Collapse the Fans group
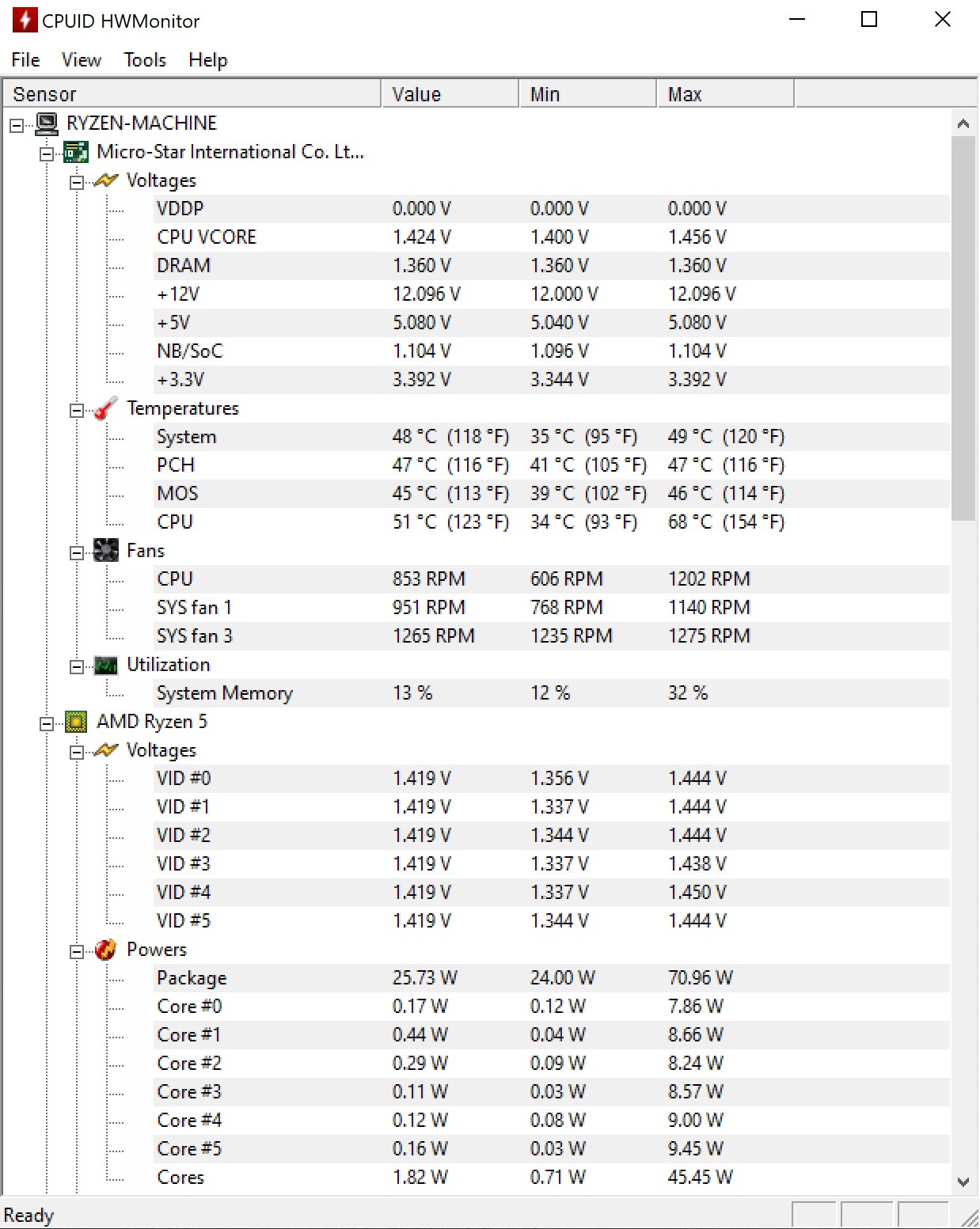 (x=77, y=552)
